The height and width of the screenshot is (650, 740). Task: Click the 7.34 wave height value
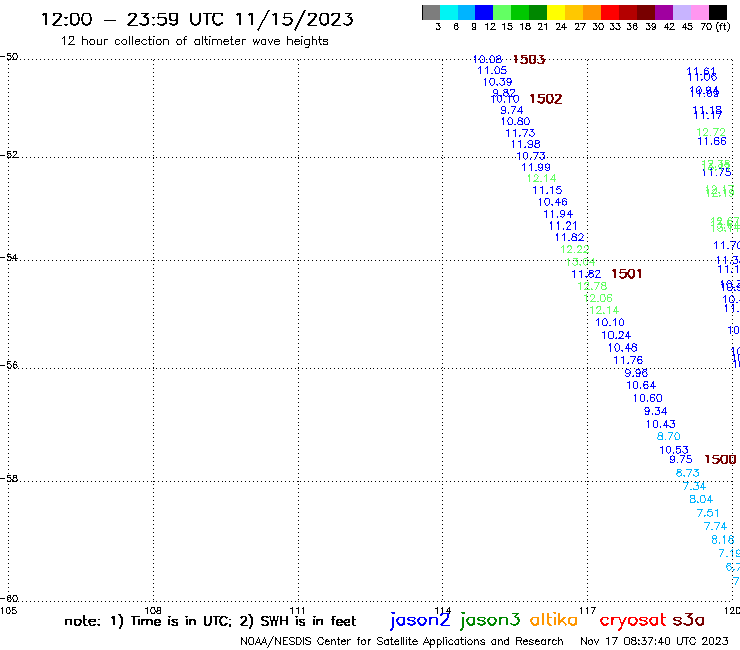point(694,486)
